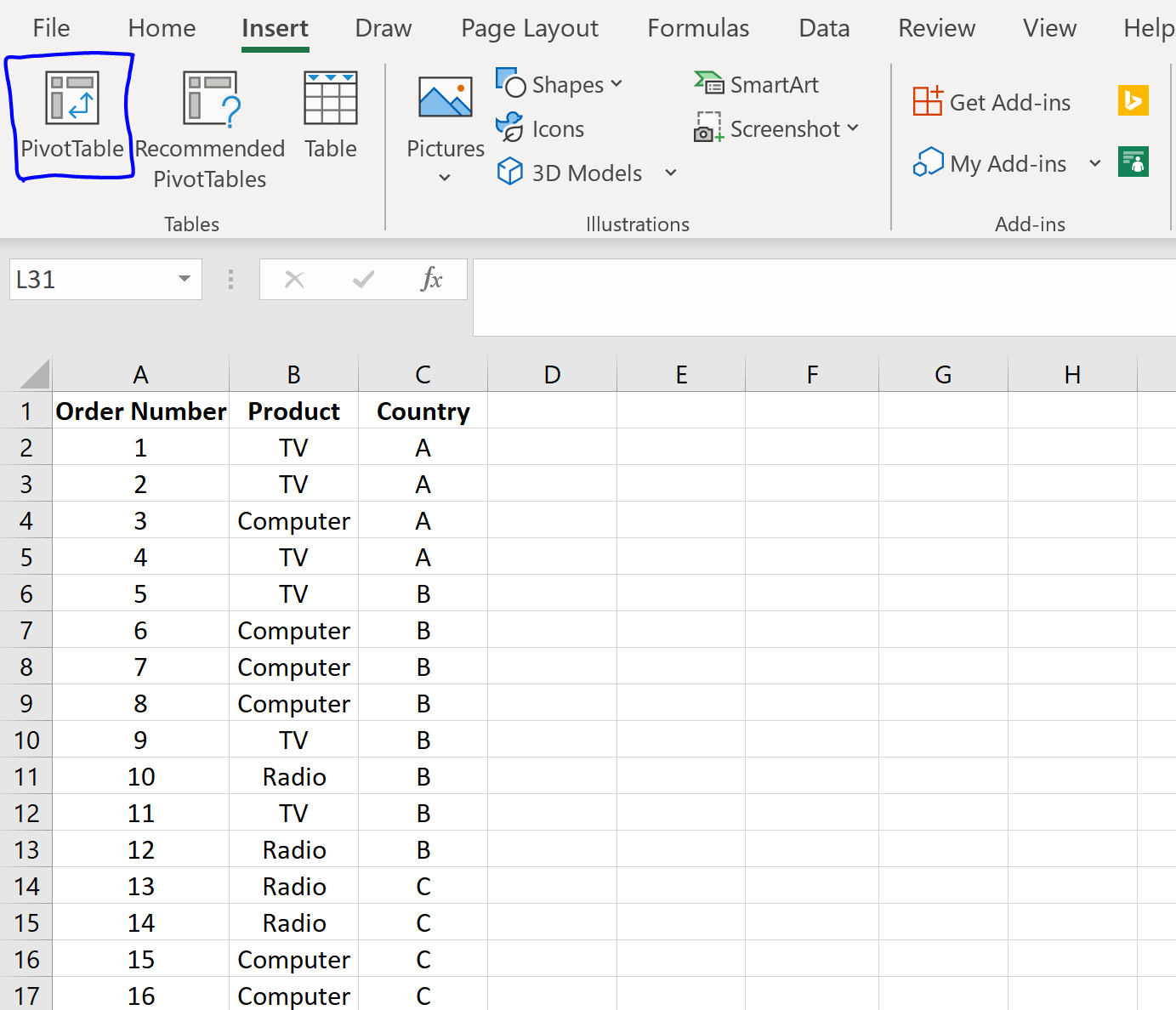
Task: Click the Insert Function fx button
Action: tap(433, 279)
